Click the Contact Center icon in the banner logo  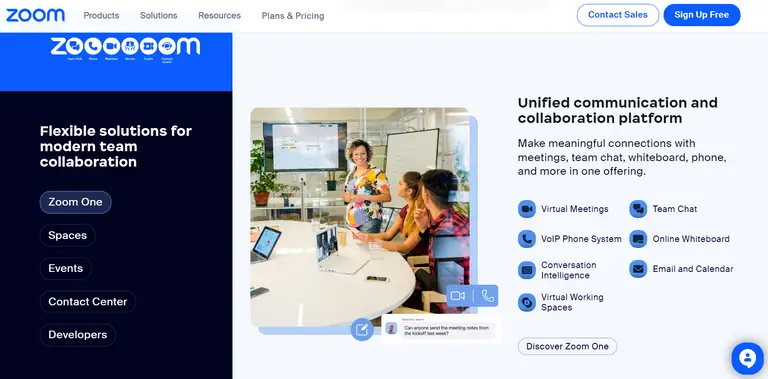167,47
